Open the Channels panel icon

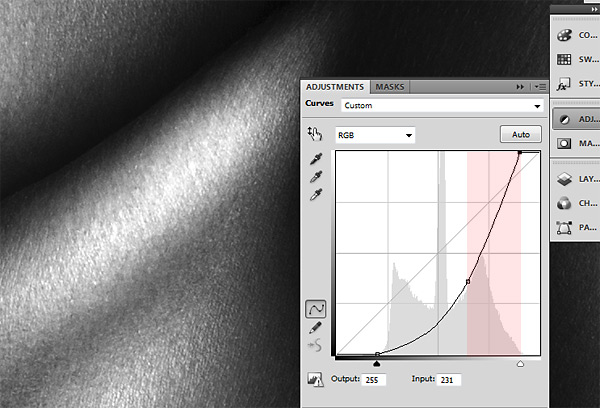[564, 203]
